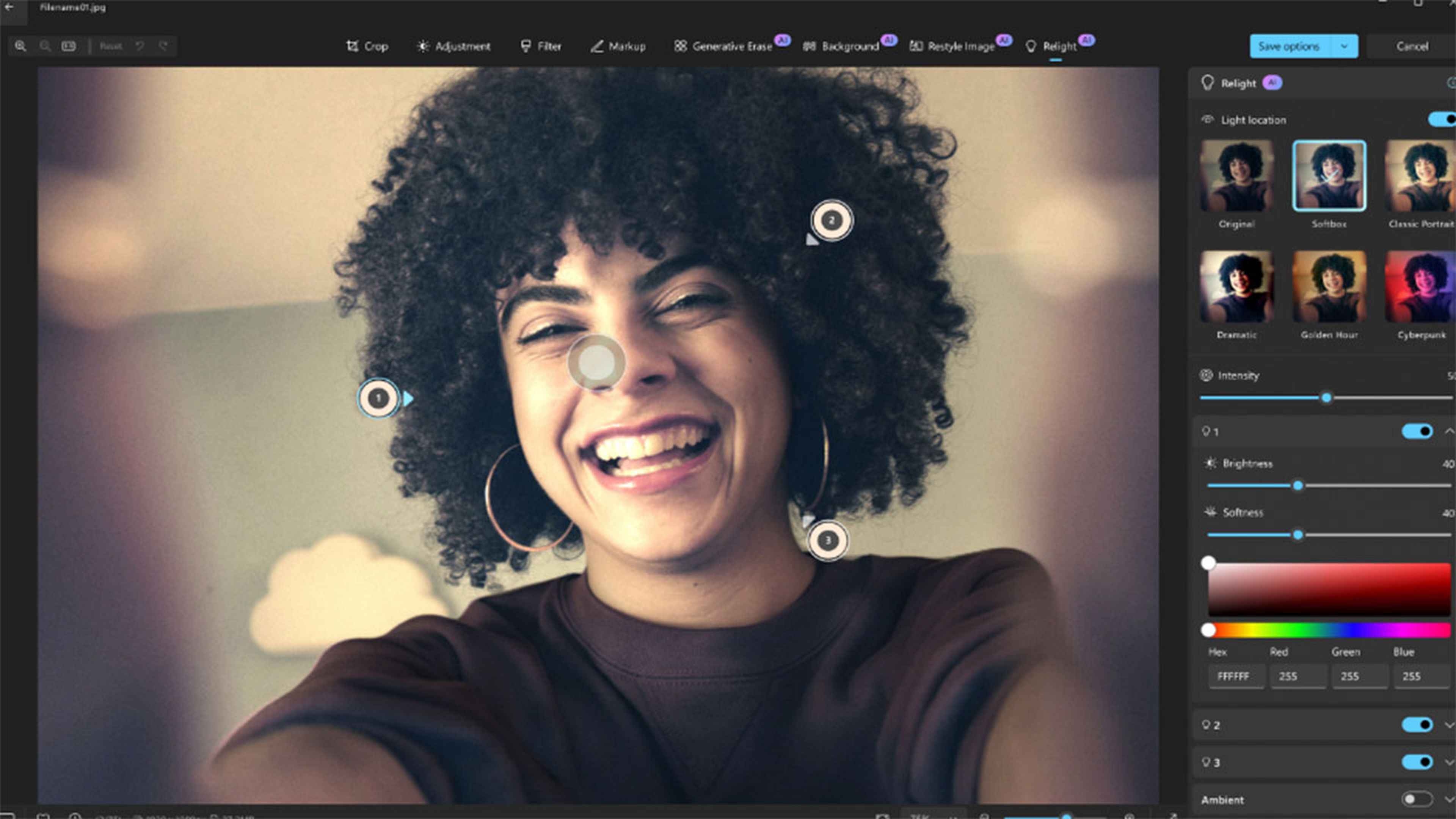Click the Filename01.jpg title text

pyautogui.click(x=72, y=7)
